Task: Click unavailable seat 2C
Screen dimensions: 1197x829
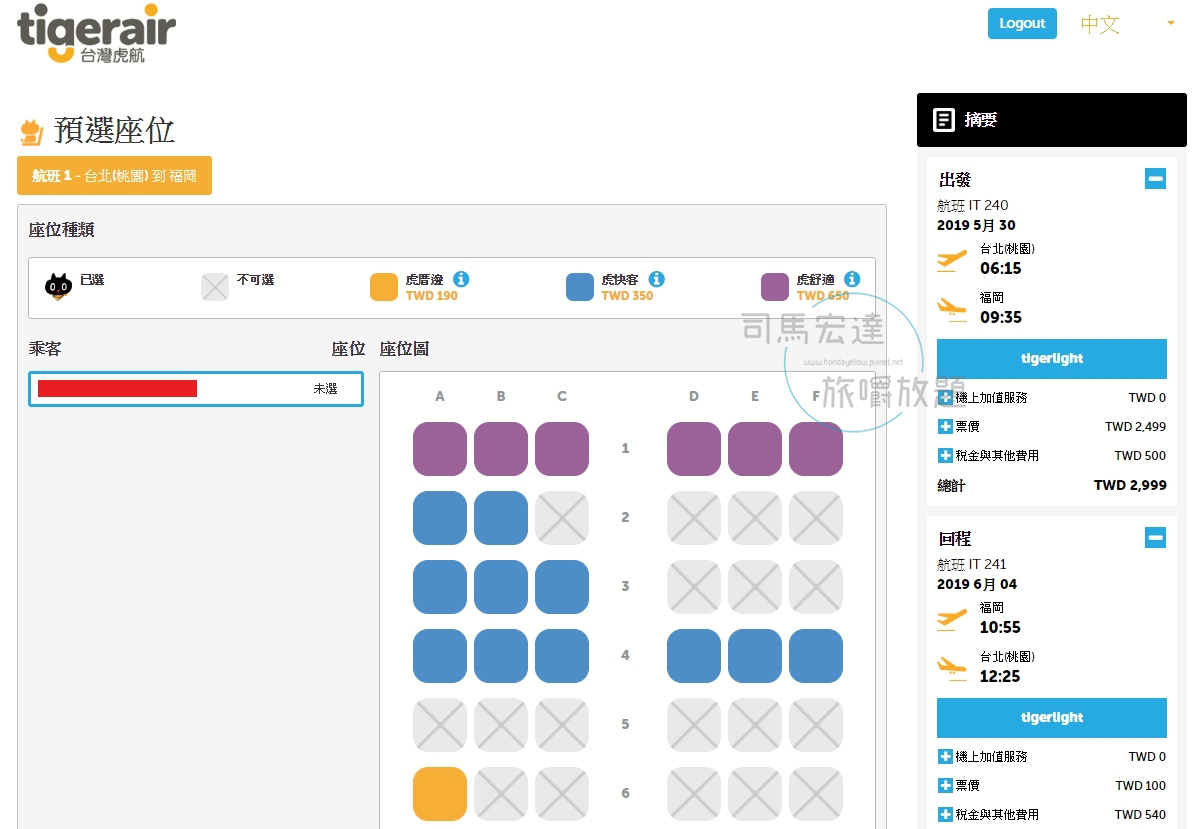Action: [x=562, y=518]
